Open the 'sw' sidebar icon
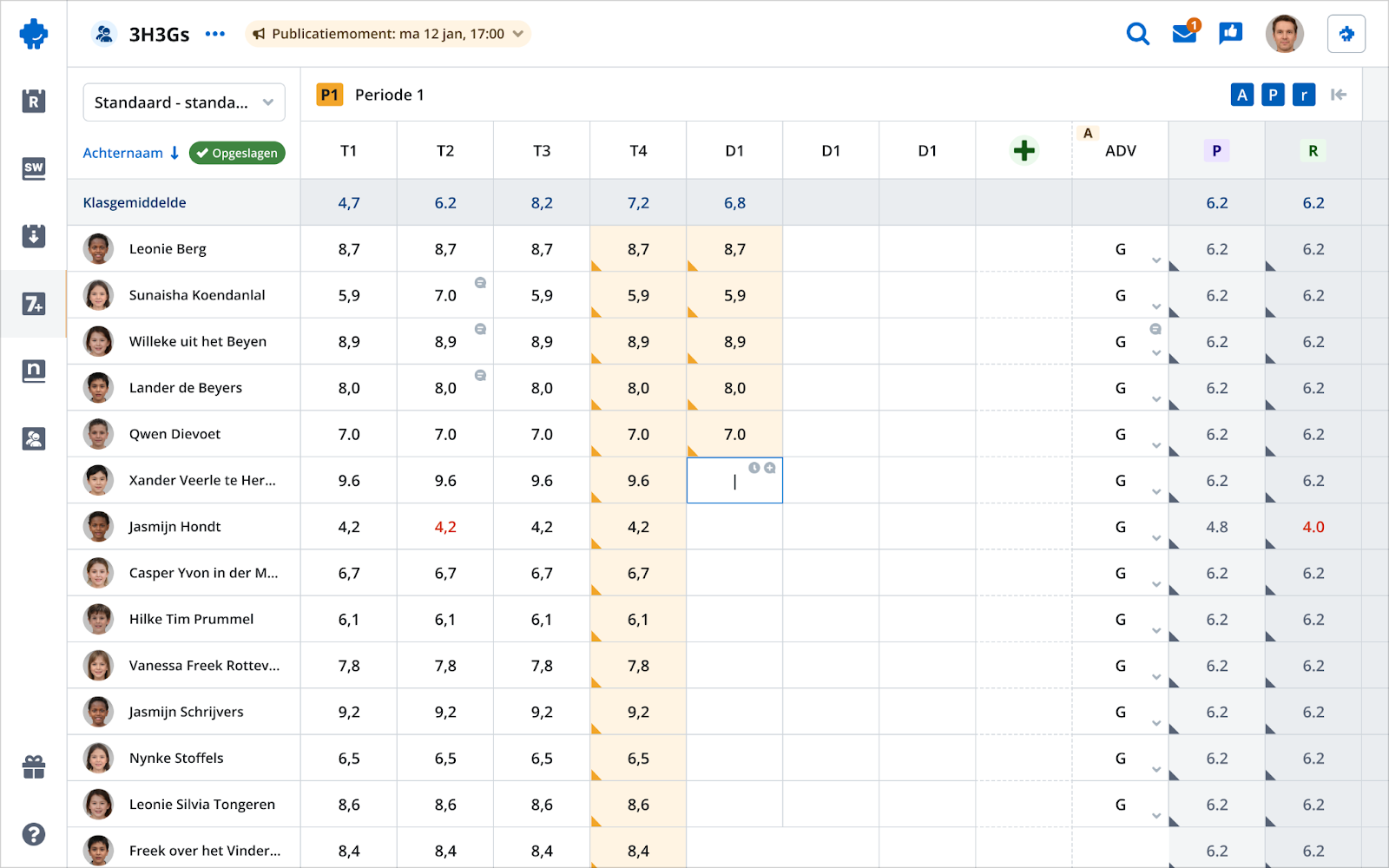This screenshot has height=868, width=1389. [x=34, y=168]
